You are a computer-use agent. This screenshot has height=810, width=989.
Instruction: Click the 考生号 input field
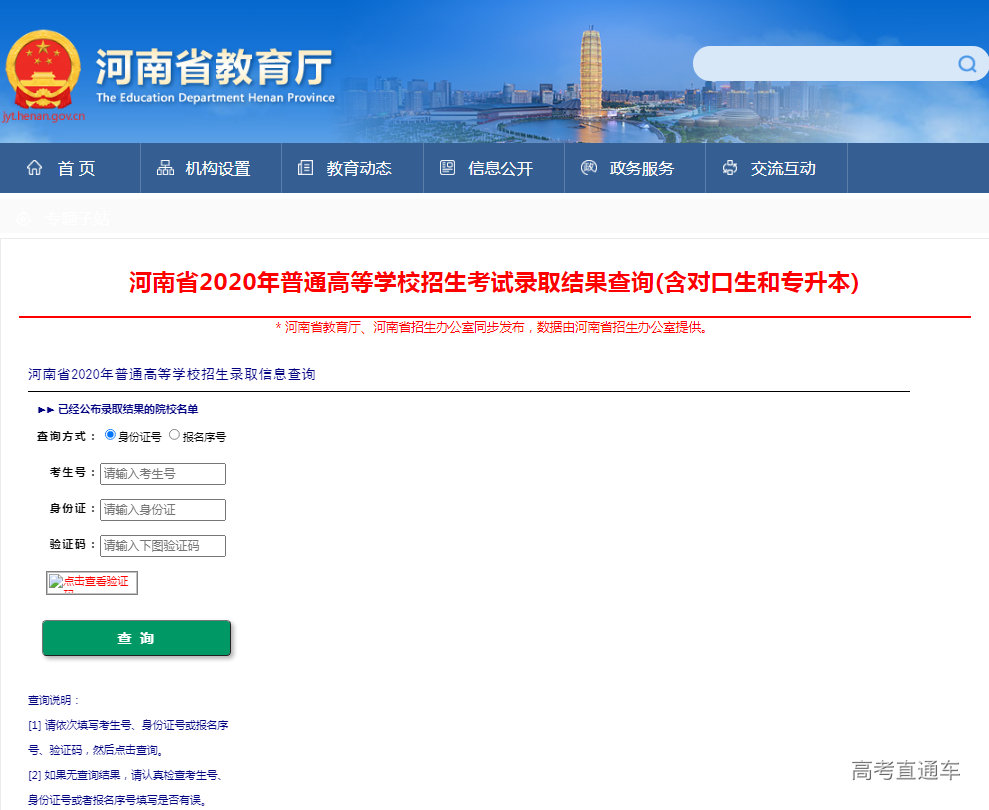(162, 473)
